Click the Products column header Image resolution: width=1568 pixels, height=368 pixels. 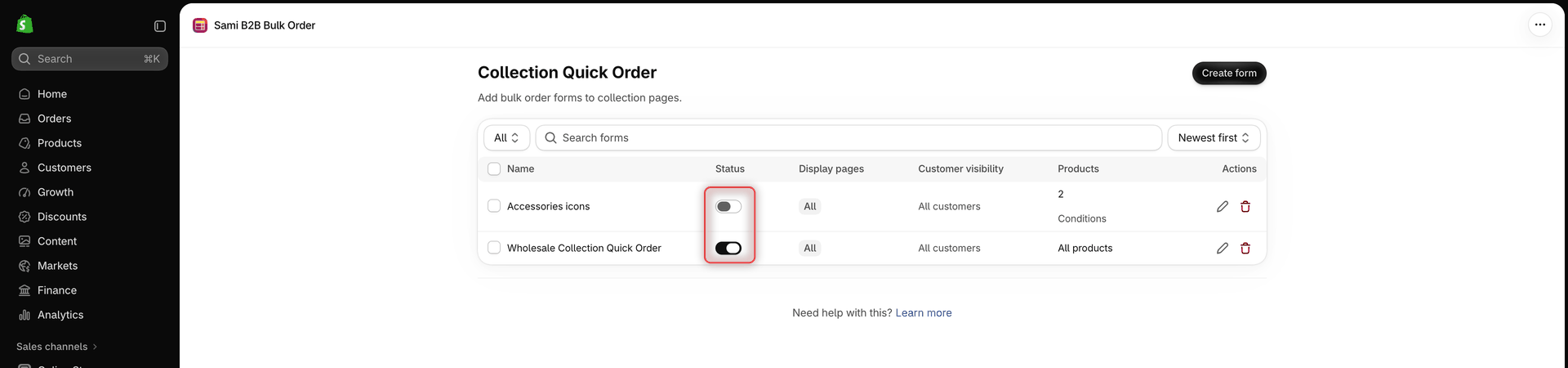(x=1078, y=168)
